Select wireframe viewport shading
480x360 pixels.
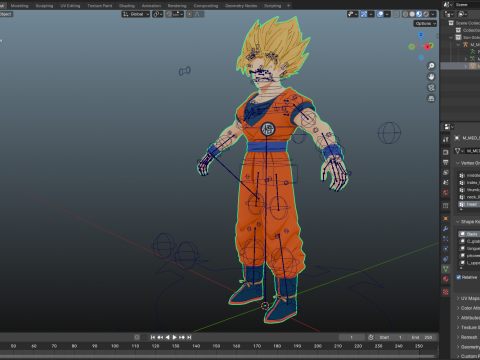[405, 14]
